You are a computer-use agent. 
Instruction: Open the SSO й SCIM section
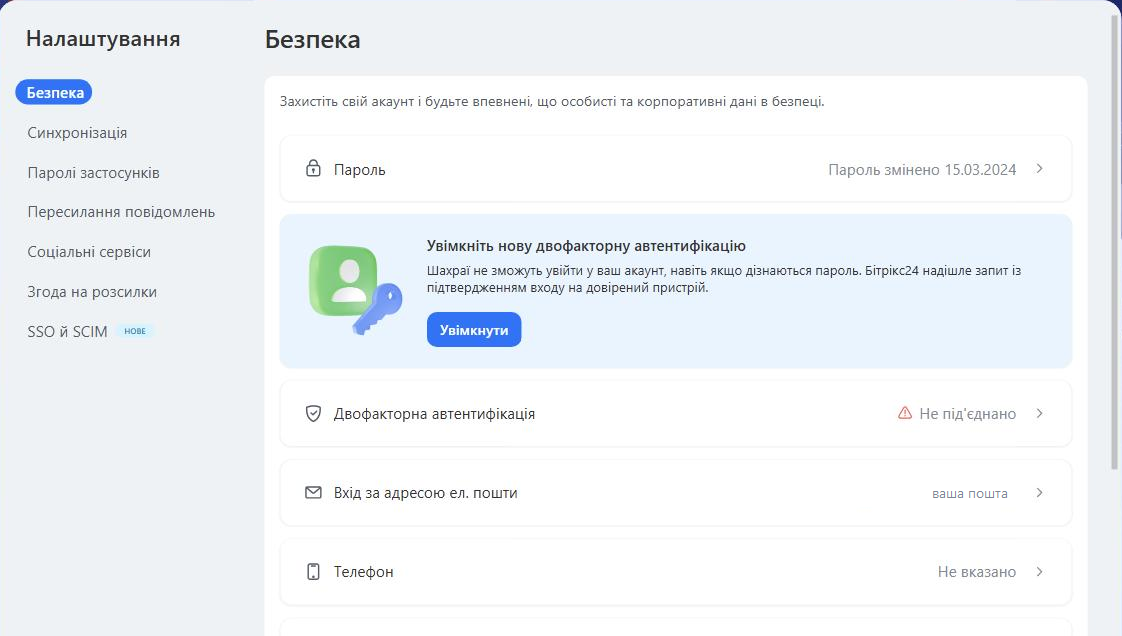point(67,331)
